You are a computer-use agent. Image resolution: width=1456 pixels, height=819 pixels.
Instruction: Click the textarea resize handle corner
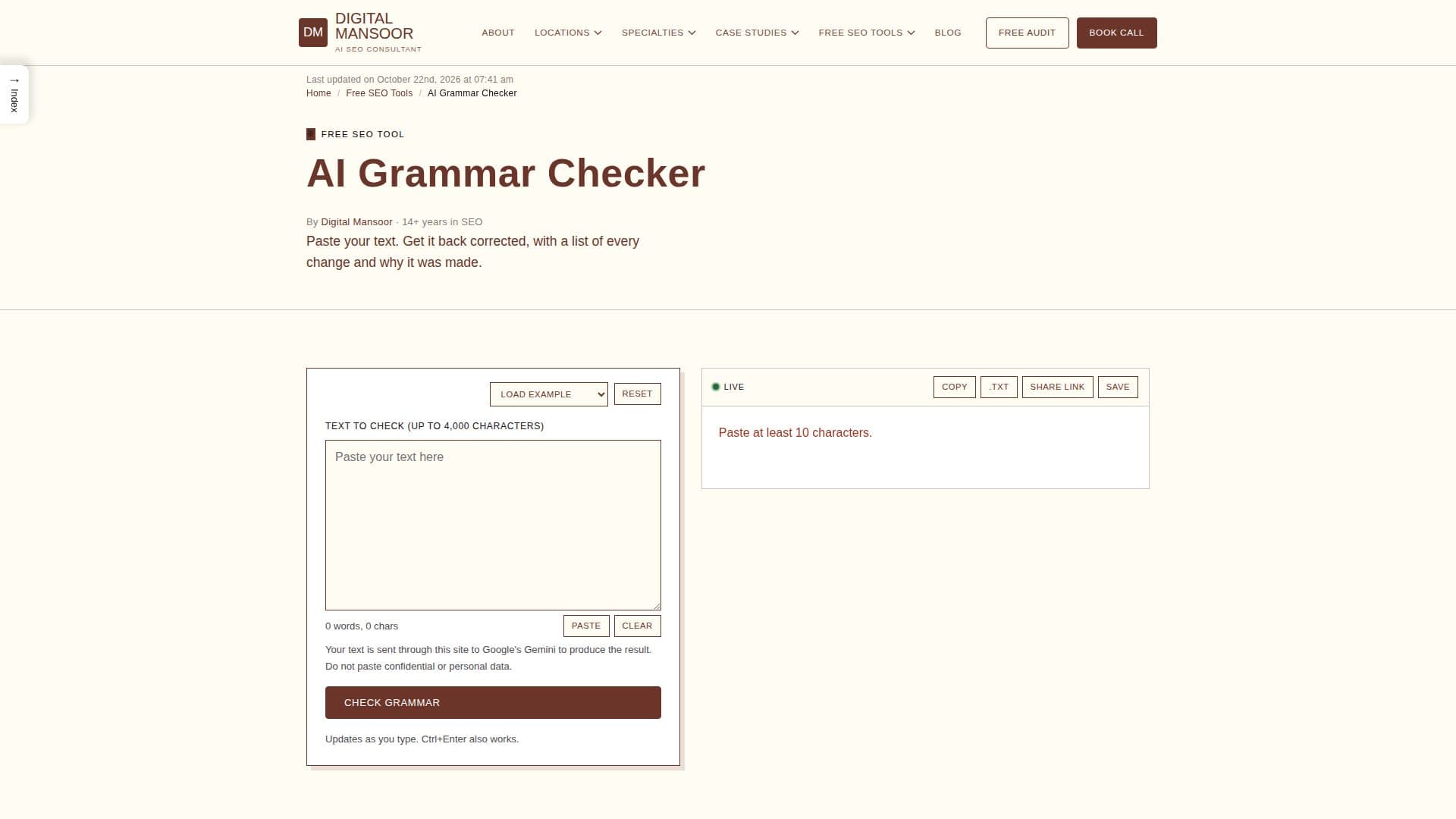tap(657, 606)
